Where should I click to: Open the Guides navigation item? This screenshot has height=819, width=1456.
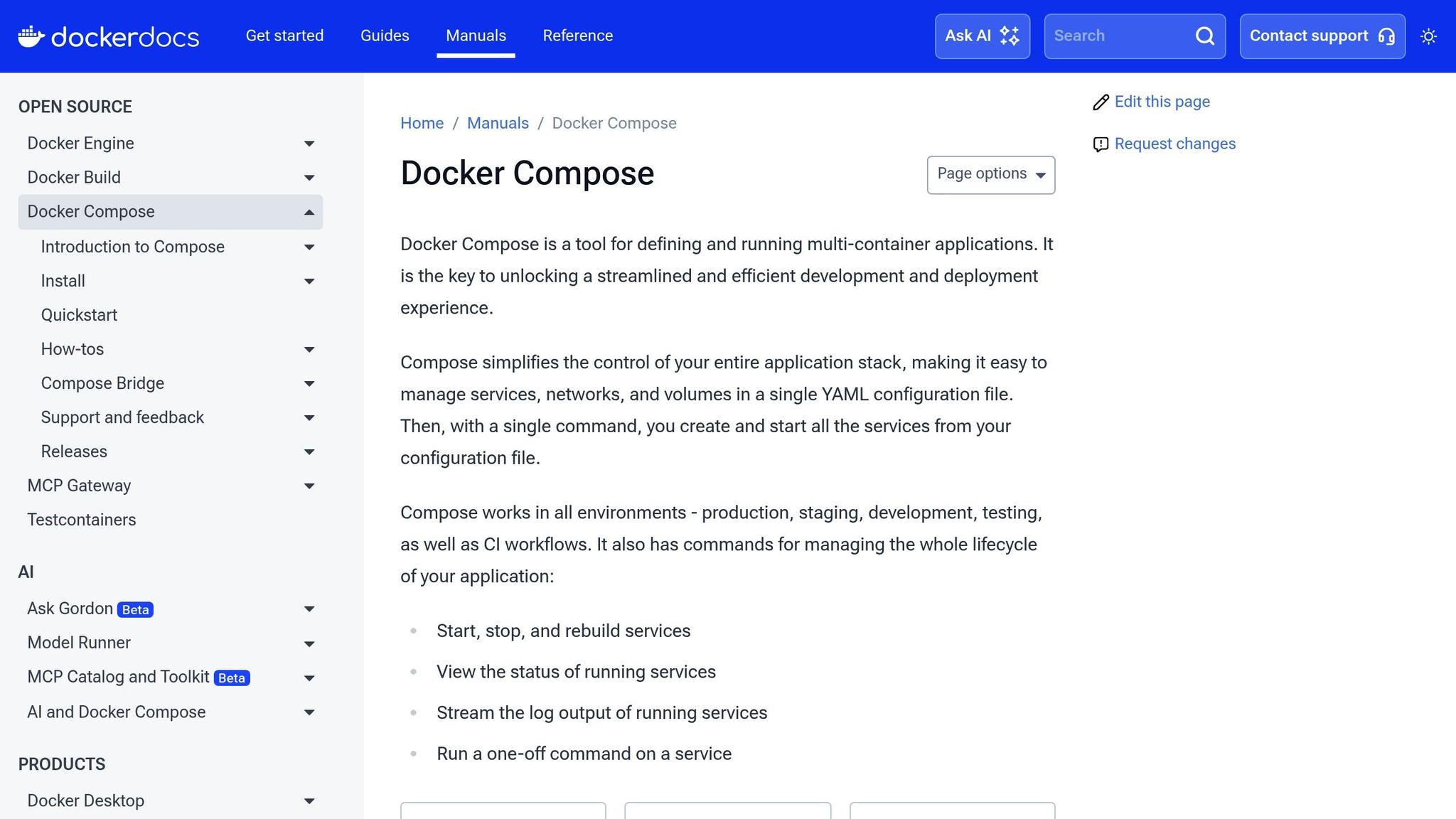[385, 36]
